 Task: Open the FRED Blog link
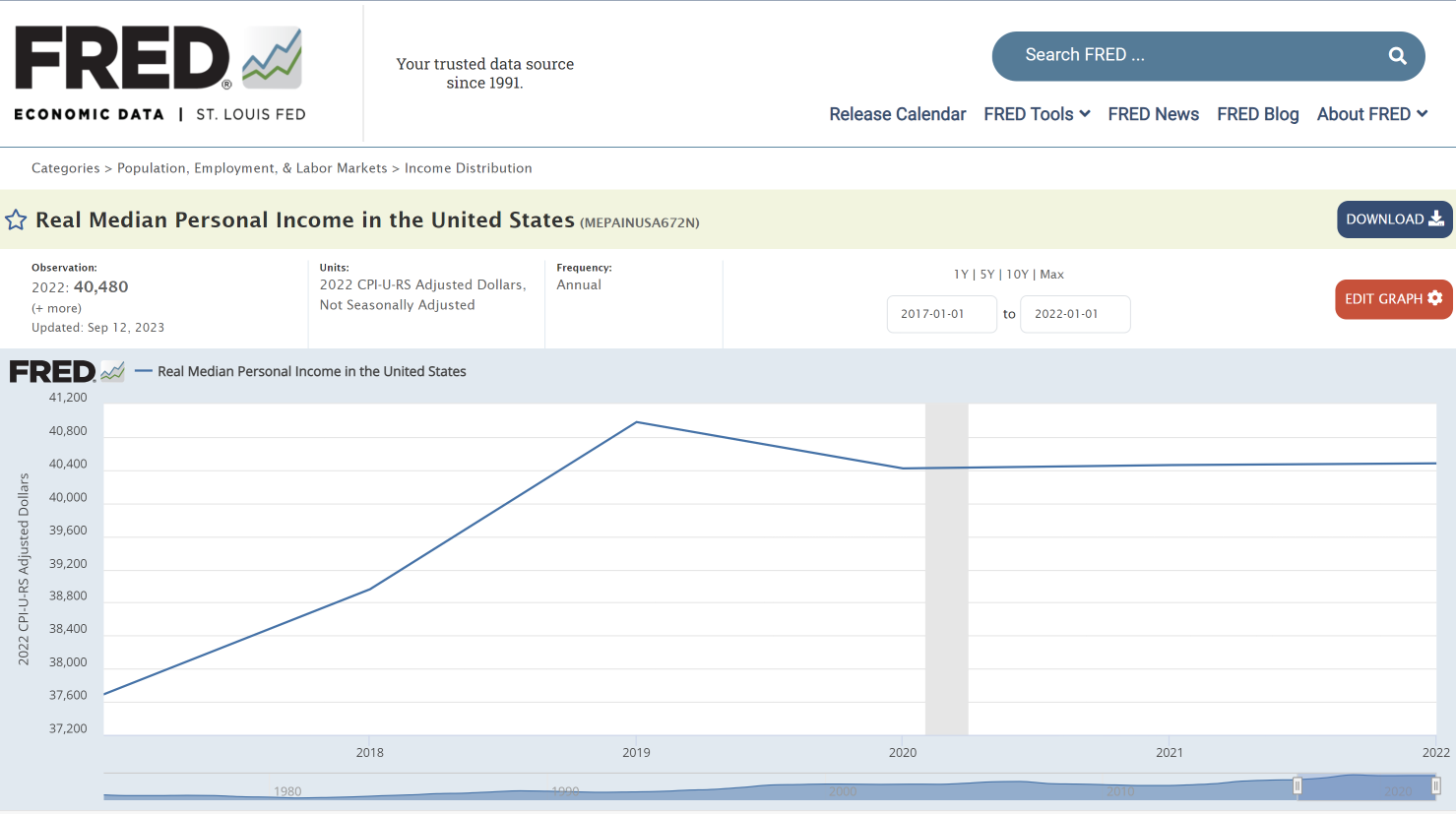tap(1257, 114)
